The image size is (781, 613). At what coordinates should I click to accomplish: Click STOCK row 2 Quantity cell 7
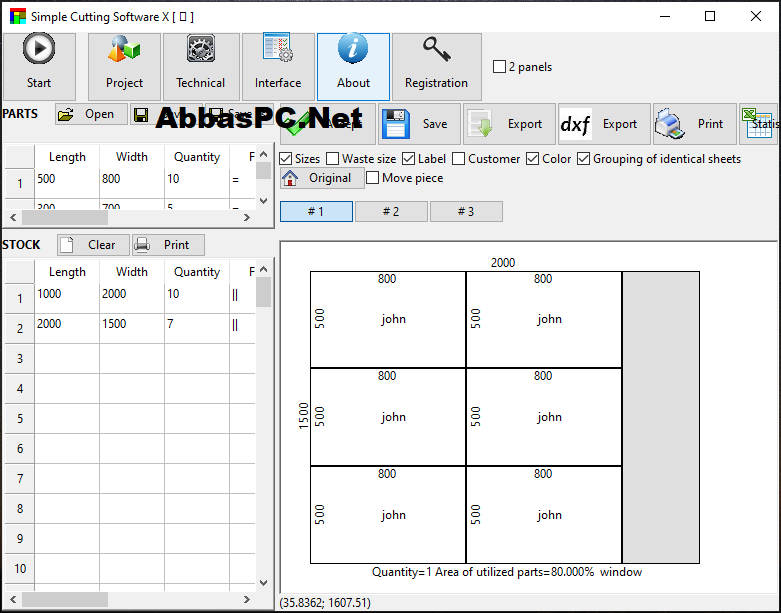(197, 328)
